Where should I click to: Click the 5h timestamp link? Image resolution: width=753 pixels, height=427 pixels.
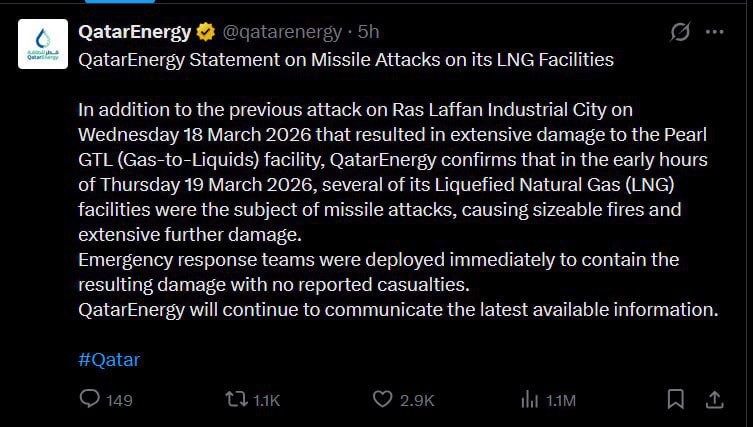click(x=368, y=33)
